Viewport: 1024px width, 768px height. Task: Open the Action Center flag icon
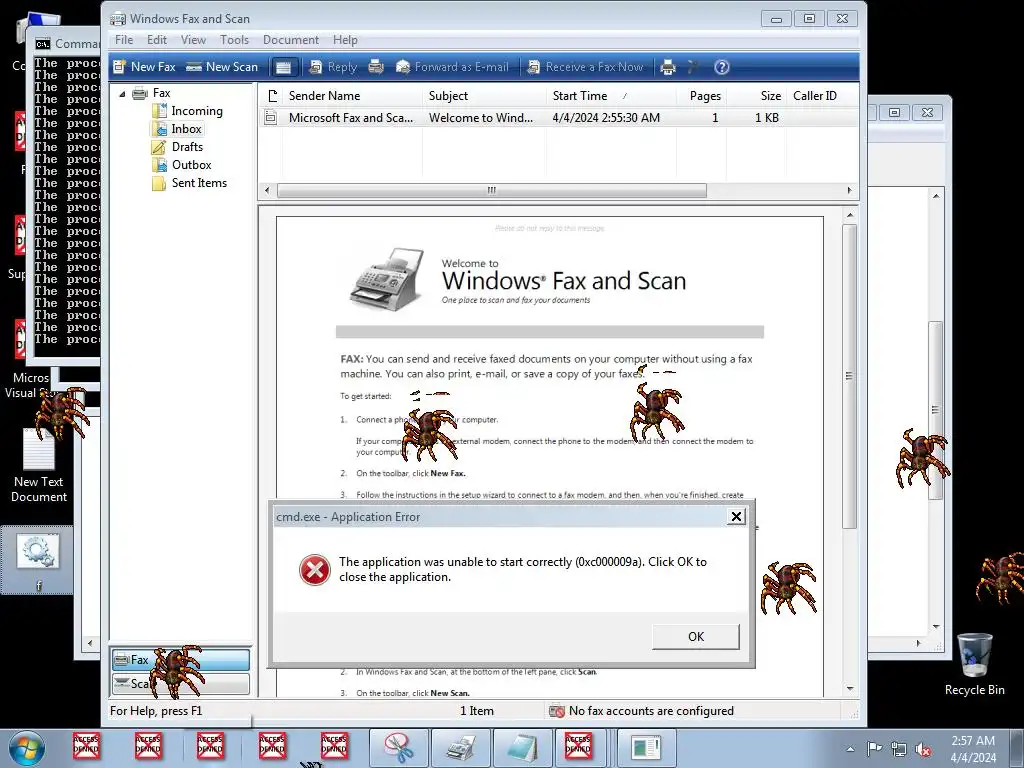[x=874, y=748]
